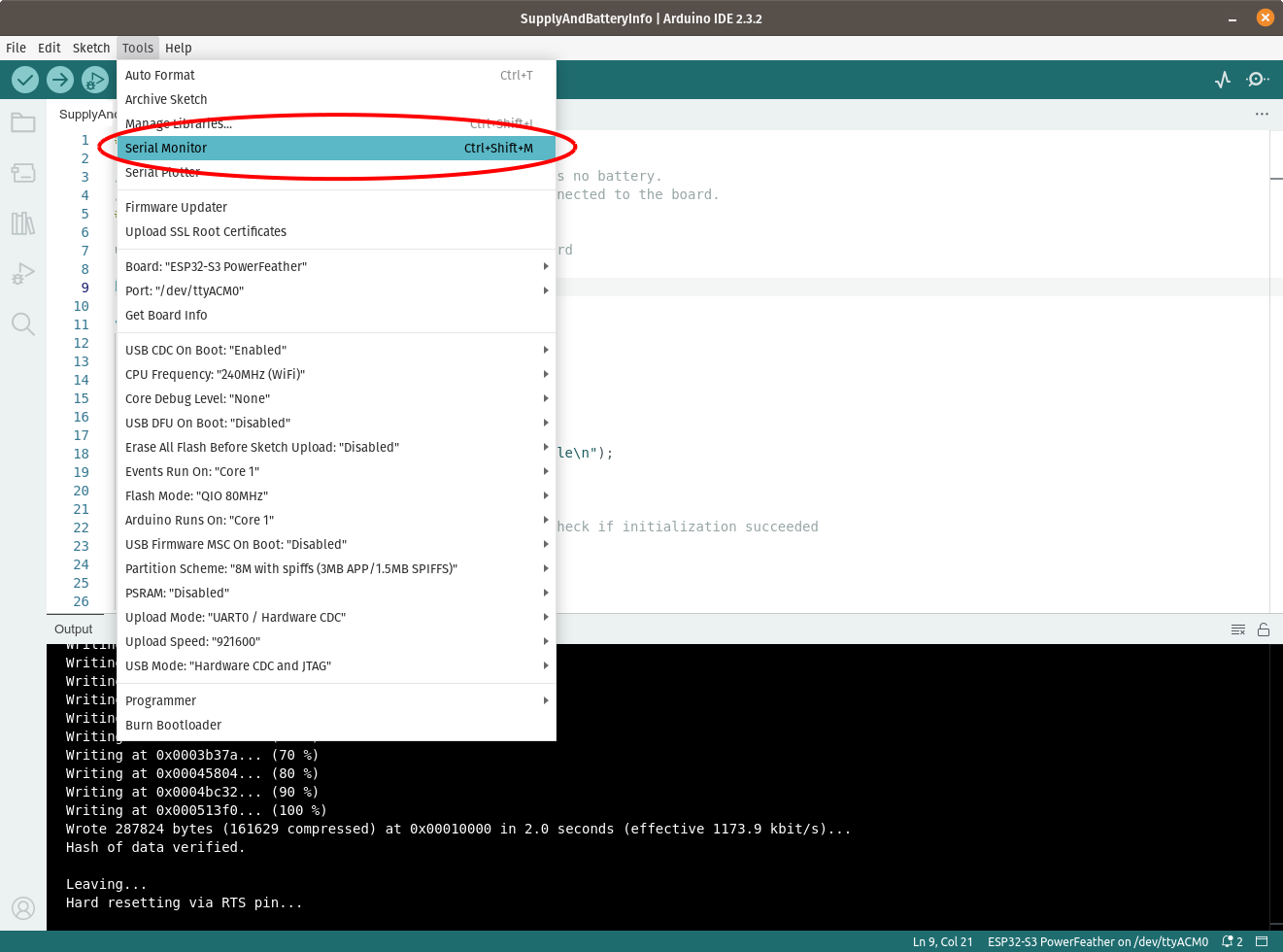This screenshot has width=1283, height=952.
Task: Select the Debug panel icon in the sidebar
Action: pos(22,274)
